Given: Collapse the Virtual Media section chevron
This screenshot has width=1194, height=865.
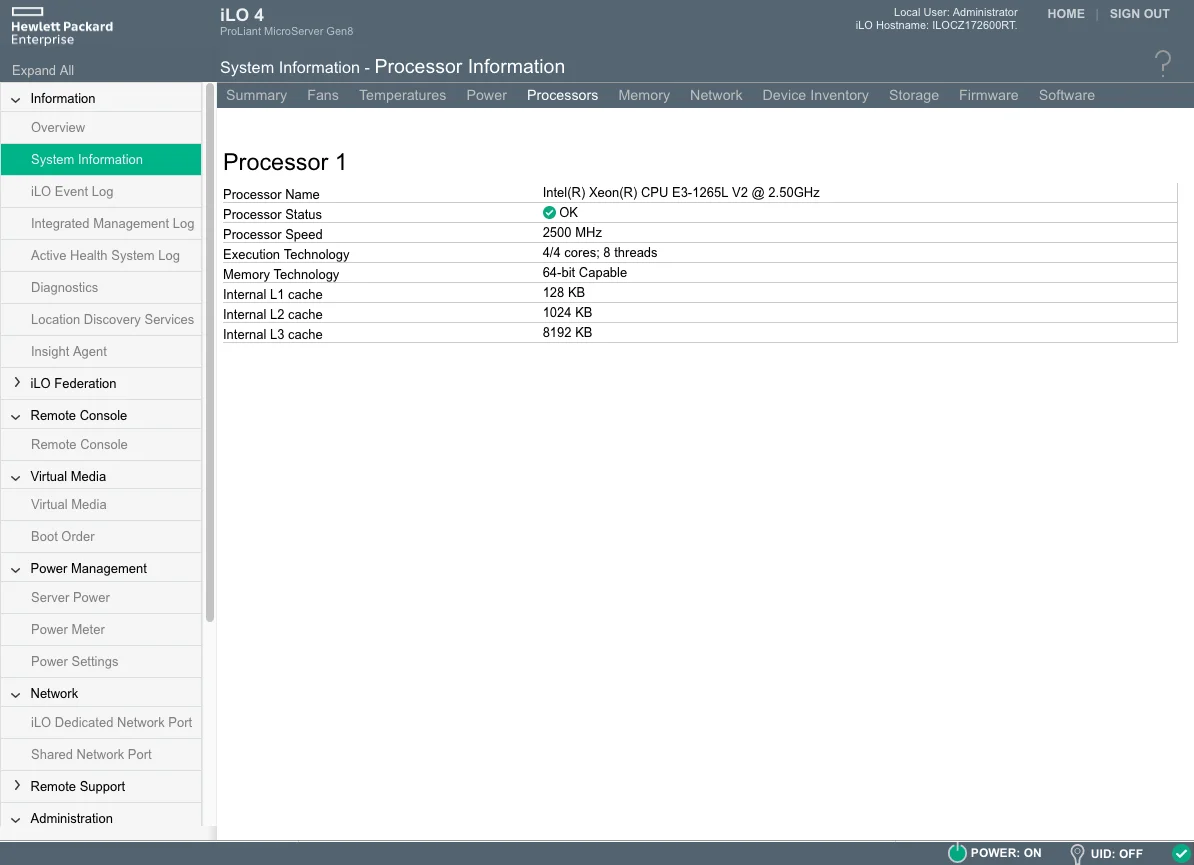Looking at the screenshot, I should click(x=15, y=477).
